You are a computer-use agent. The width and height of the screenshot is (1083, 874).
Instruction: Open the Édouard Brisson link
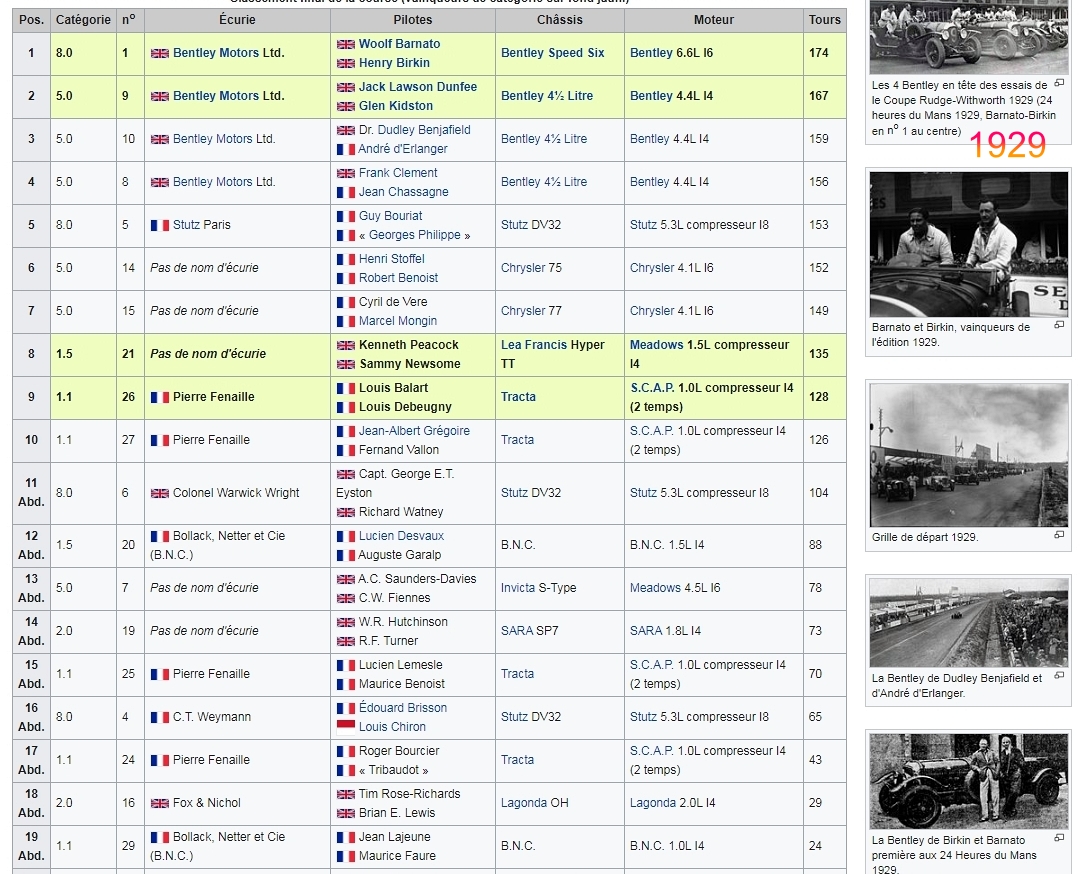tap(403, 708)
